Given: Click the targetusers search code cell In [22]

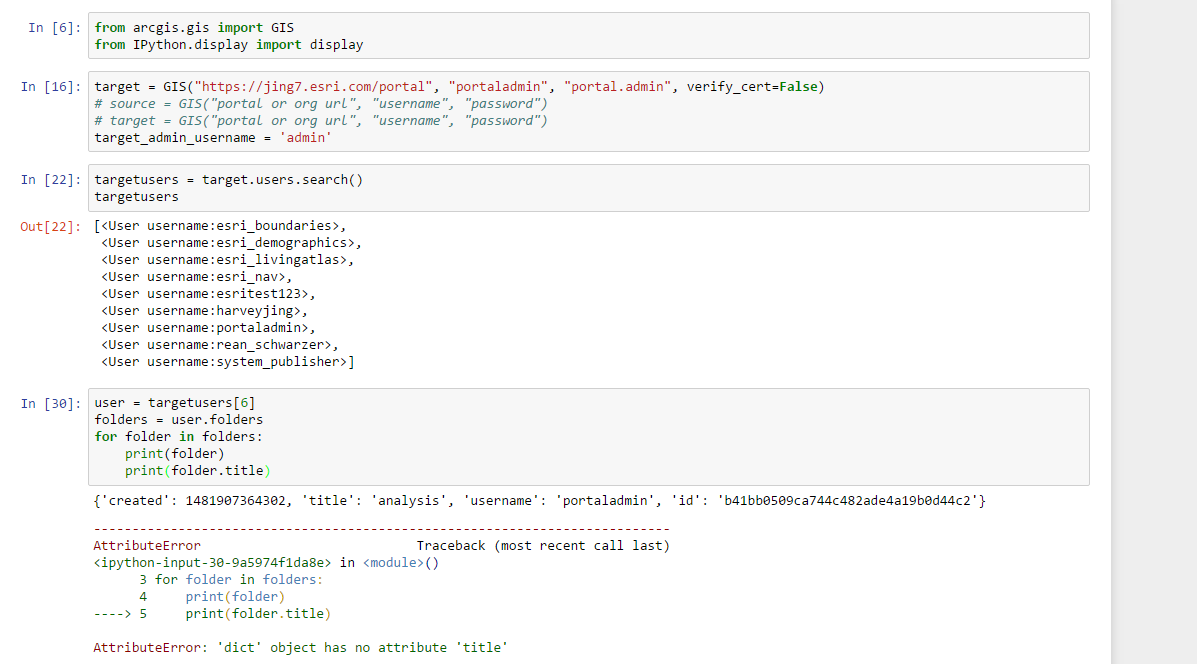Looking at the screenshot, I should [x=589, y=189].
